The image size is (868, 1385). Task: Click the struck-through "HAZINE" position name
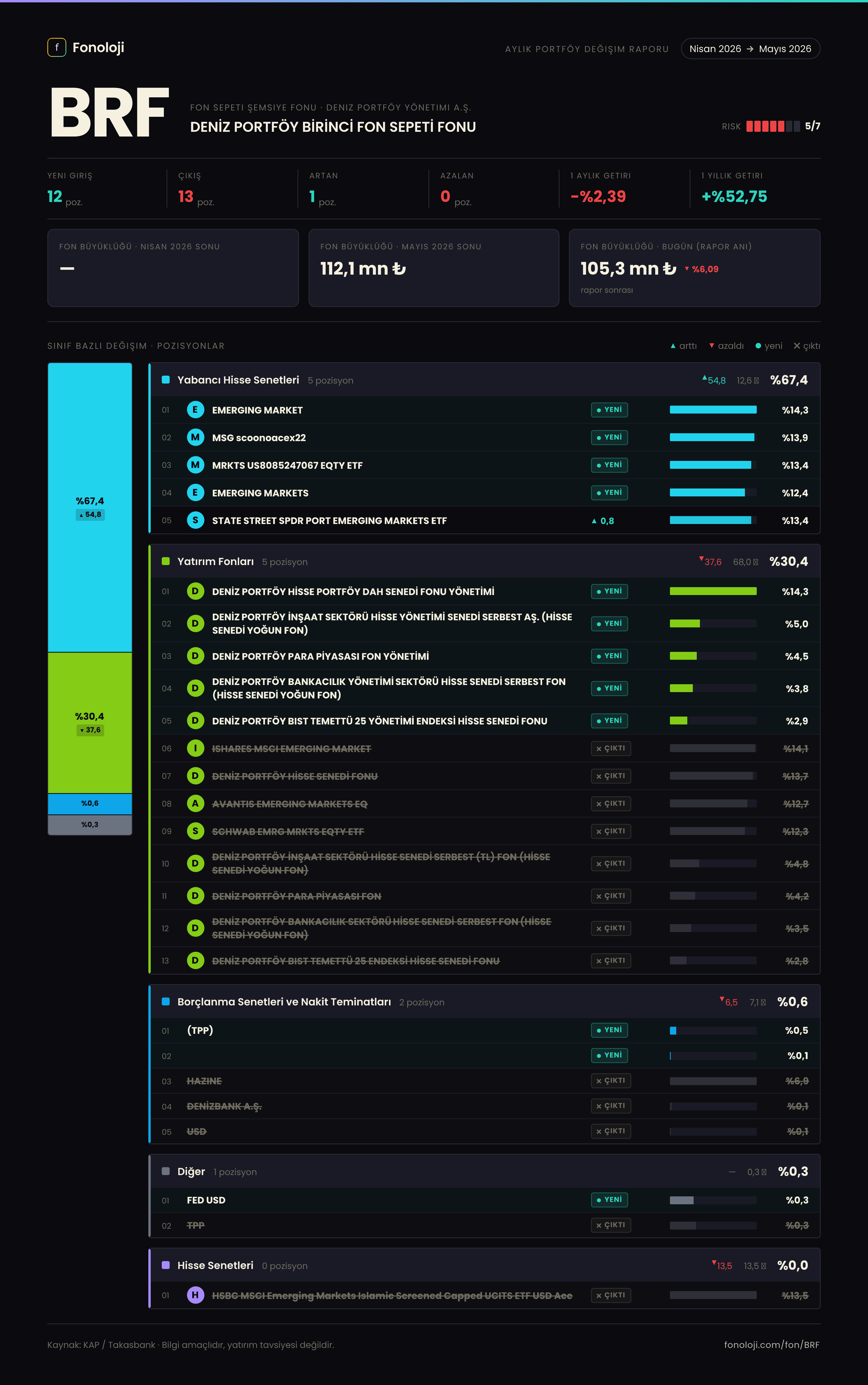204,1081
